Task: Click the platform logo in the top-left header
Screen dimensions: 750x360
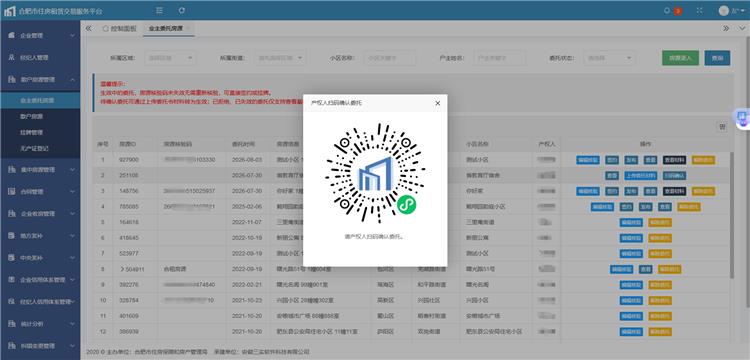Action: pyautogui.click(x=10, y=11)
